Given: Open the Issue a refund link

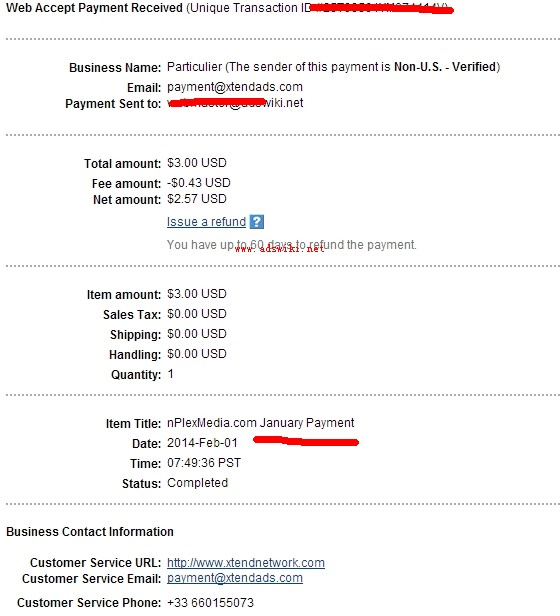Looking at the screenshot, I should pos(206,222).
